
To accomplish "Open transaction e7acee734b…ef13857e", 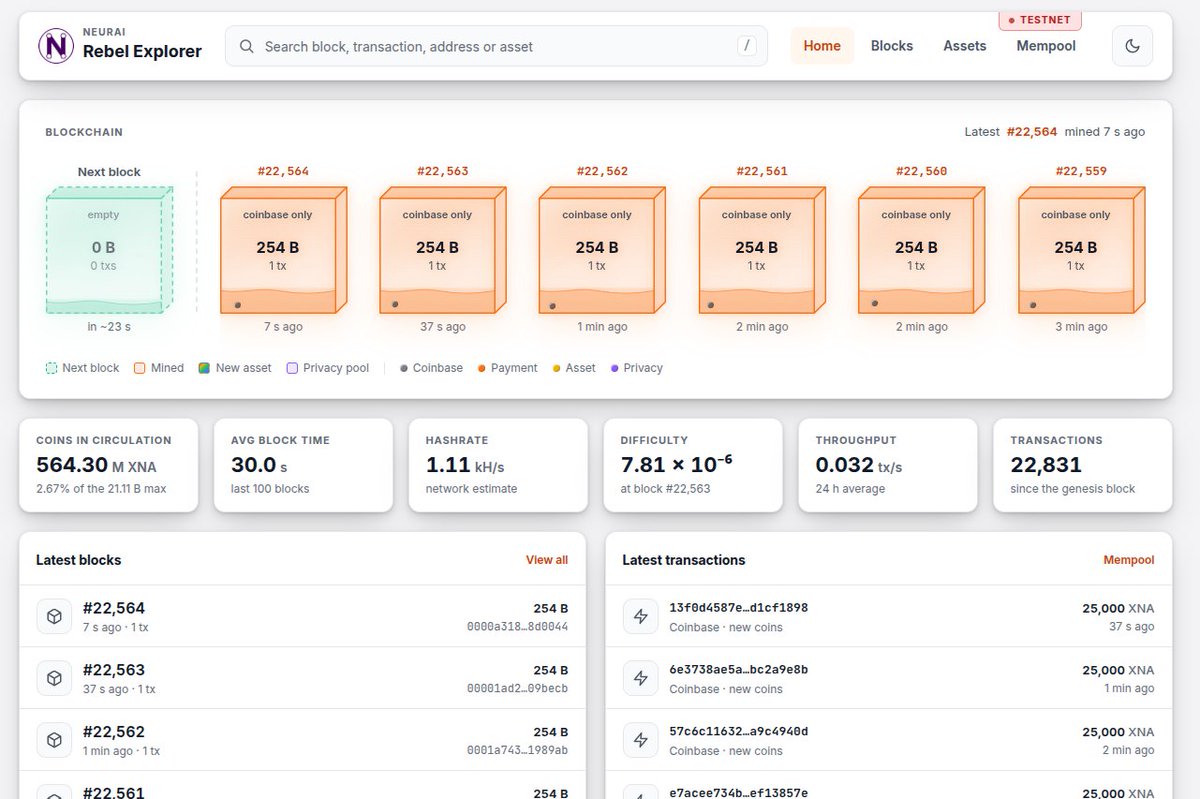I will coord(738,793).
